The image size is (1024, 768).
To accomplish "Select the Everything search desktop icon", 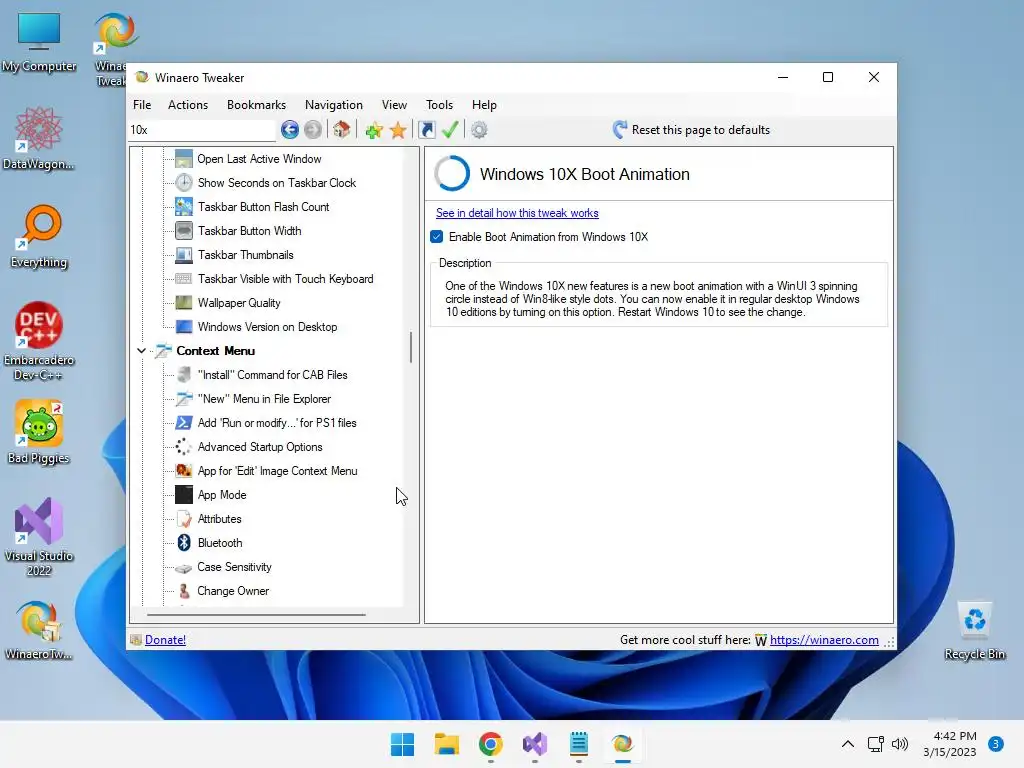I will [39, 237].
